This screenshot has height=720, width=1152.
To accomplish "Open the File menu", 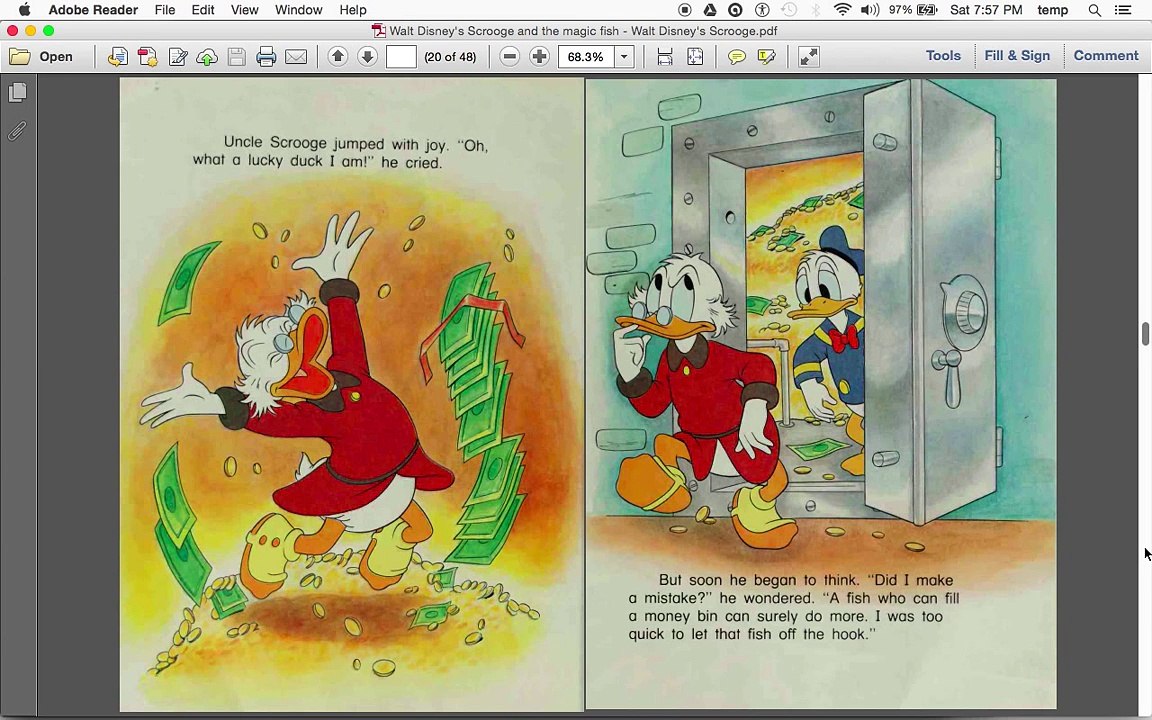I will [x=165, y=10].
